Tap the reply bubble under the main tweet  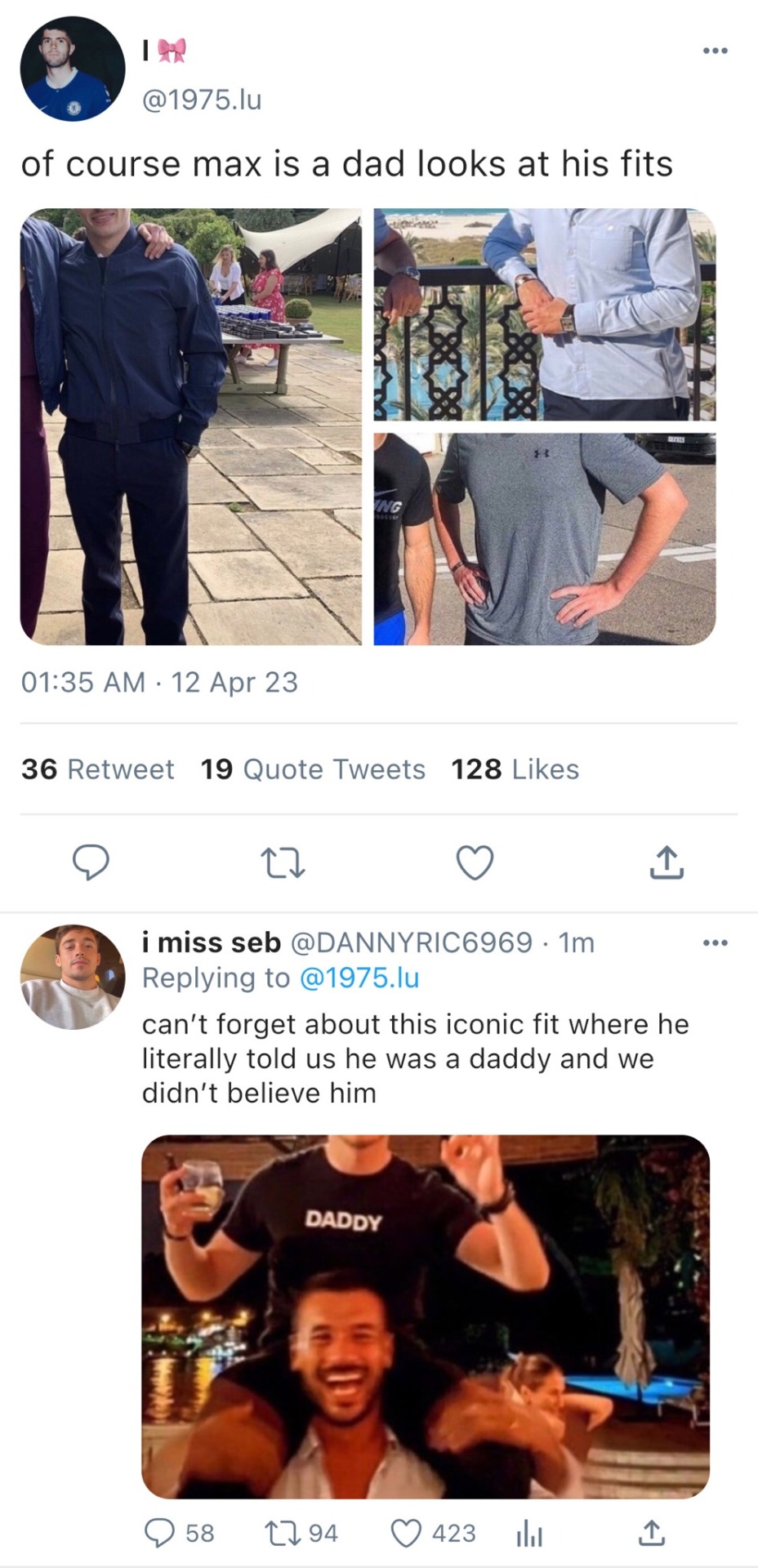pyautogui.click(x=91, y=862)
